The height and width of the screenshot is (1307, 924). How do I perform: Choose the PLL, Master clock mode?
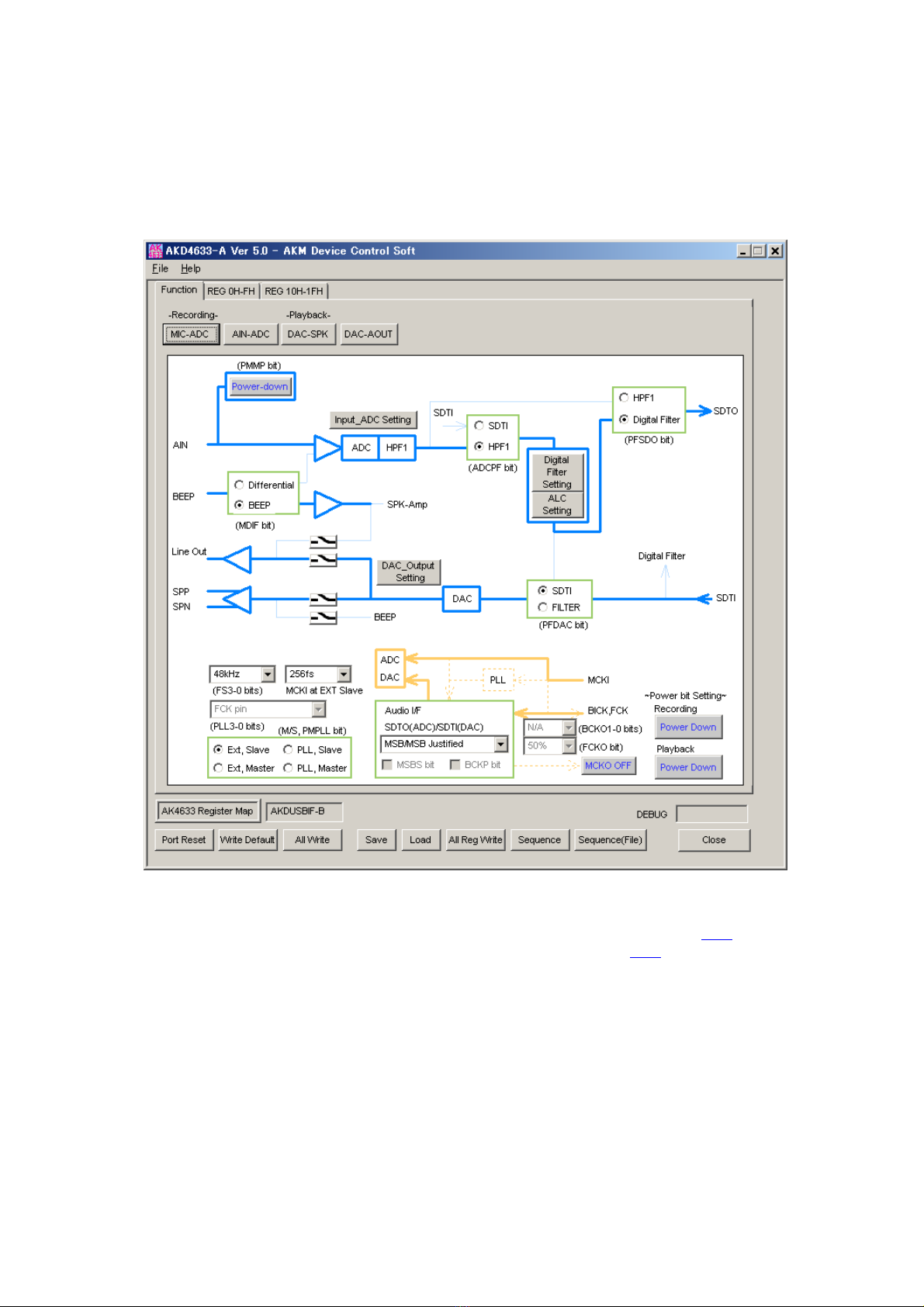click(288, 768)
